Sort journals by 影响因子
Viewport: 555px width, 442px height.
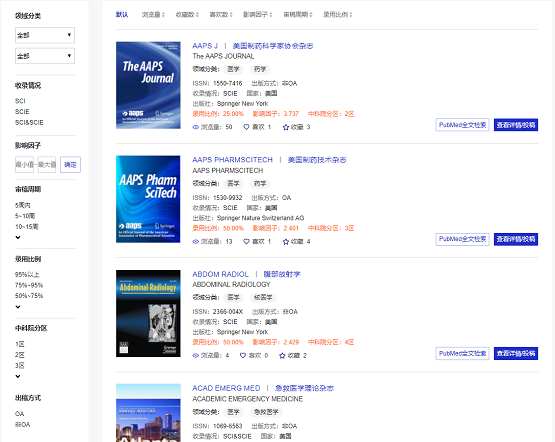pyautogui.click(x=257, y=15)
